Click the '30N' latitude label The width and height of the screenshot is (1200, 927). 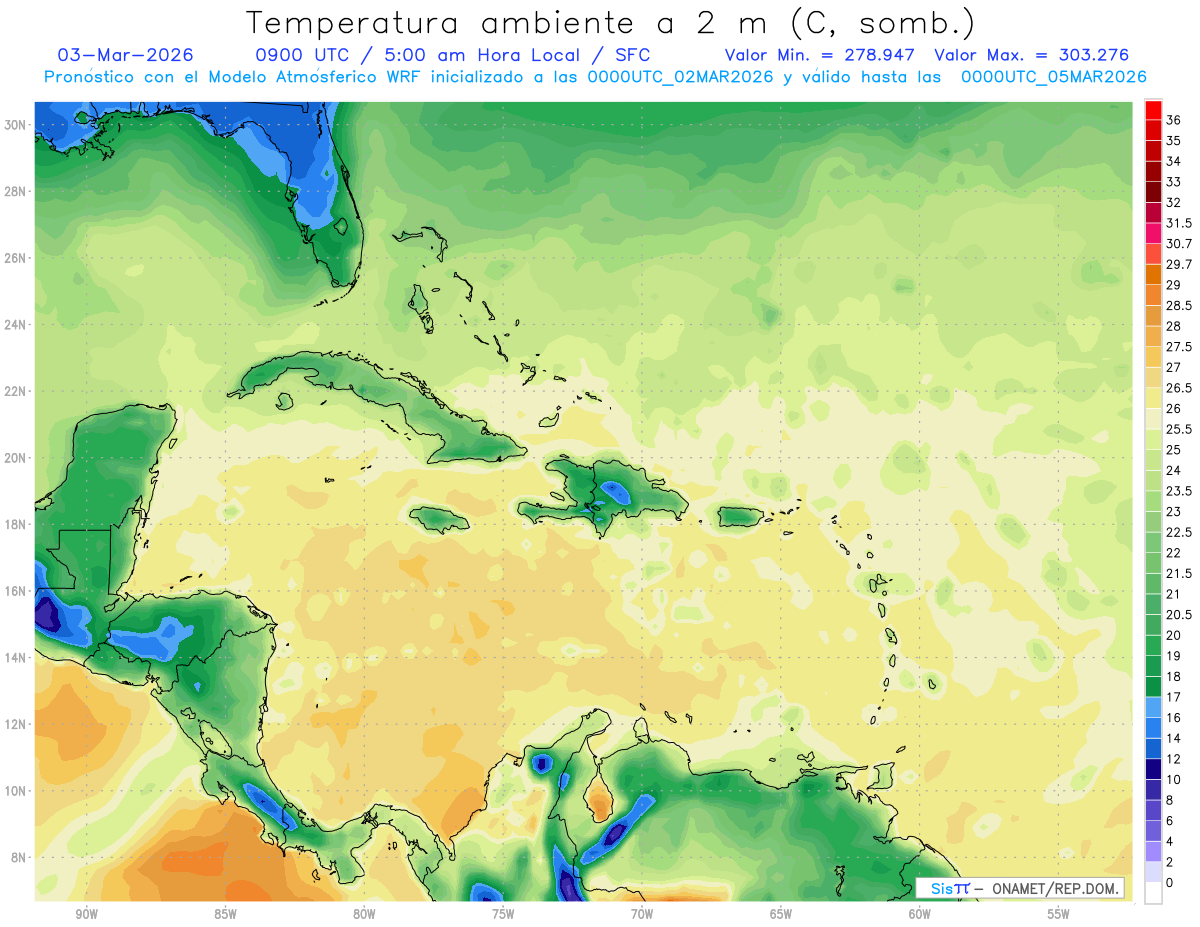[17, 124]
